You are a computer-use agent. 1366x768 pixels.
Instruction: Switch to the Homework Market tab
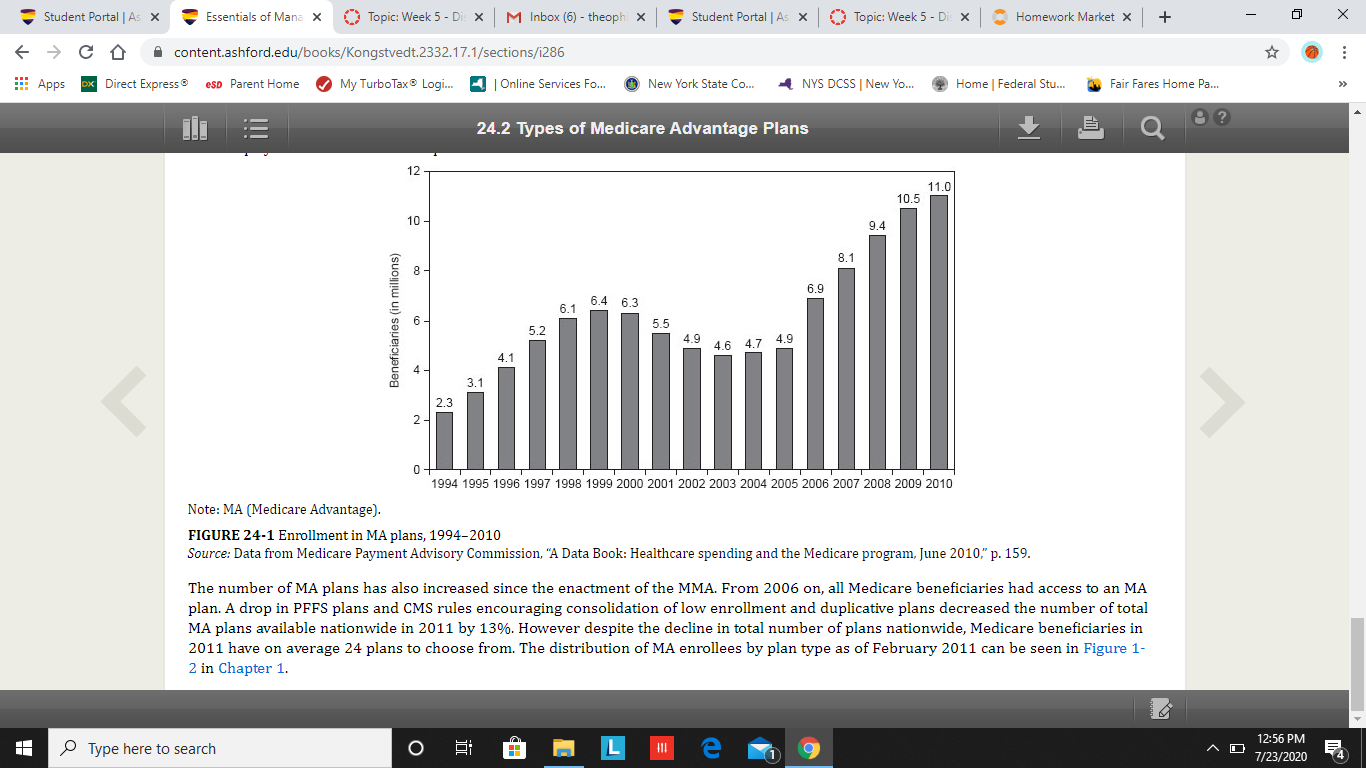(1060, 17)
